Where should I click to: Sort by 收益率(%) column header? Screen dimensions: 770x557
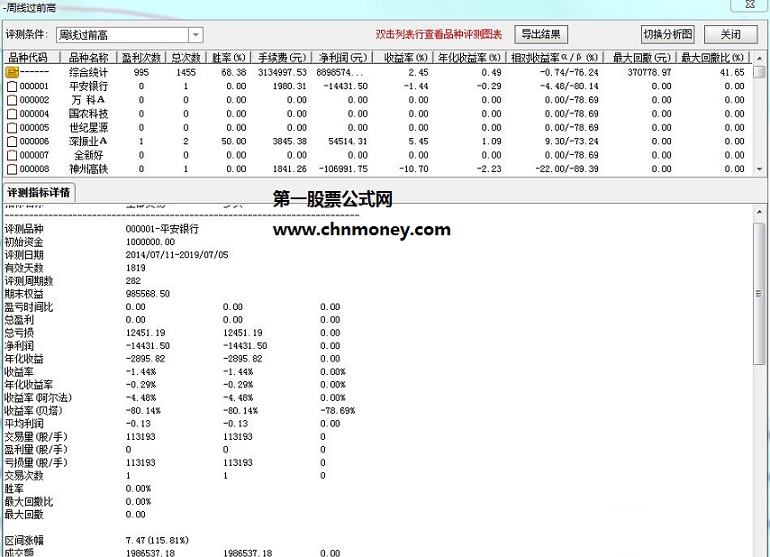403,57
